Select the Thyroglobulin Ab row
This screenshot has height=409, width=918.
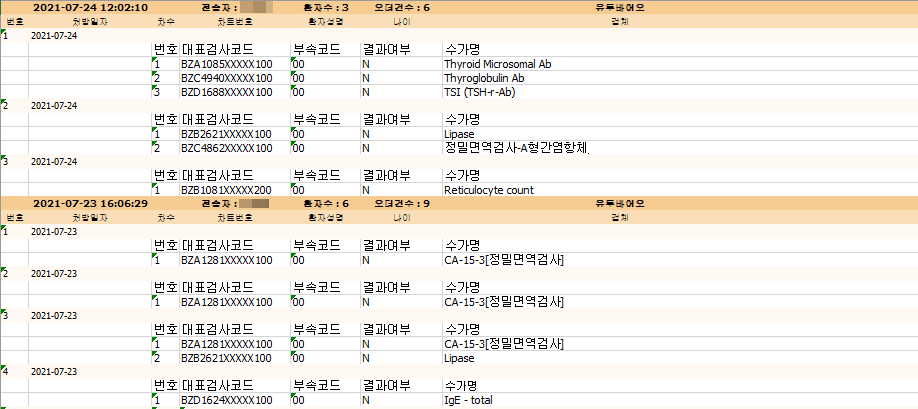[x=484, y=78]
